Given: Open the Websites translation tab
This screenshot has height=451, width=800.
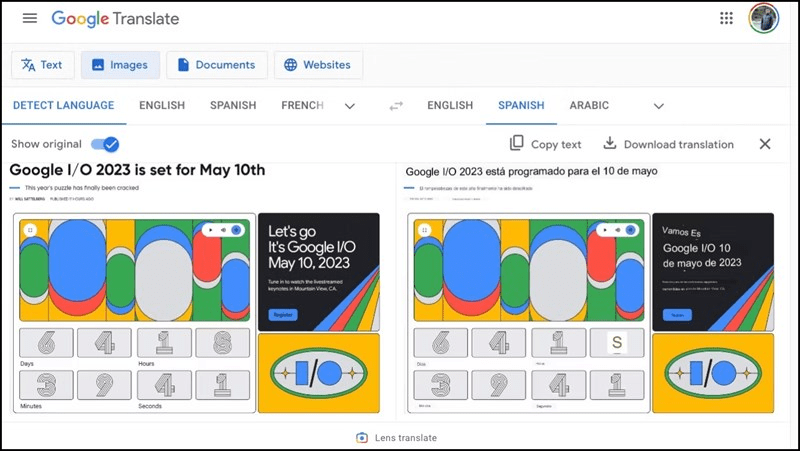Looking at the screenshot, I should [318, 65].
